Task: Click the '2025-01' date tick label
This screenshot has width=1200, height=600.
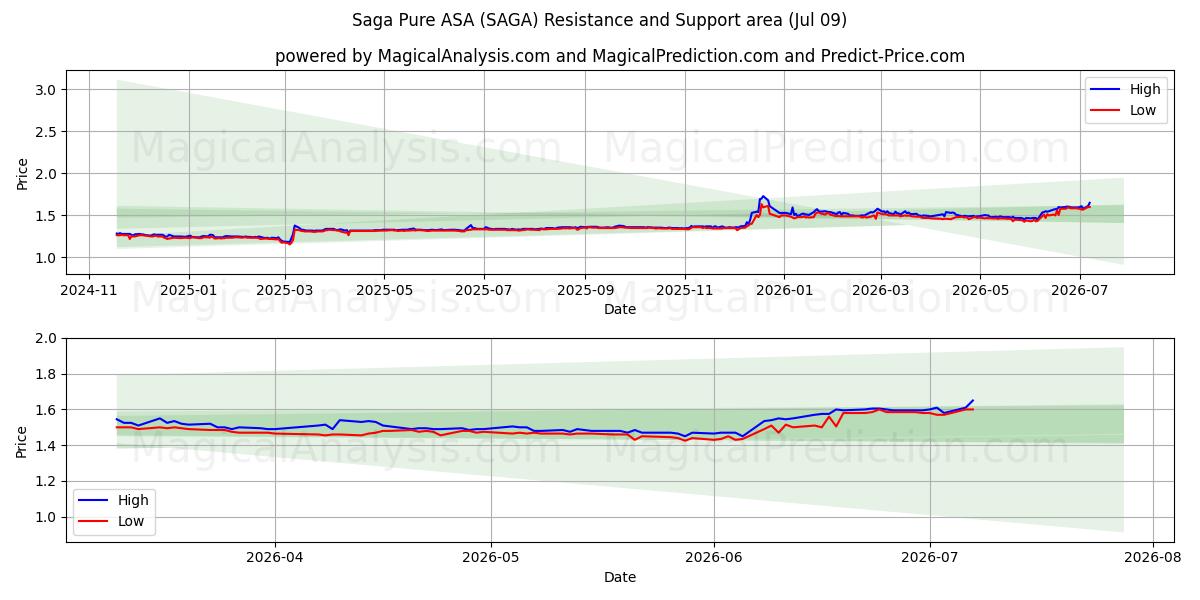Action: coord(189,291)
